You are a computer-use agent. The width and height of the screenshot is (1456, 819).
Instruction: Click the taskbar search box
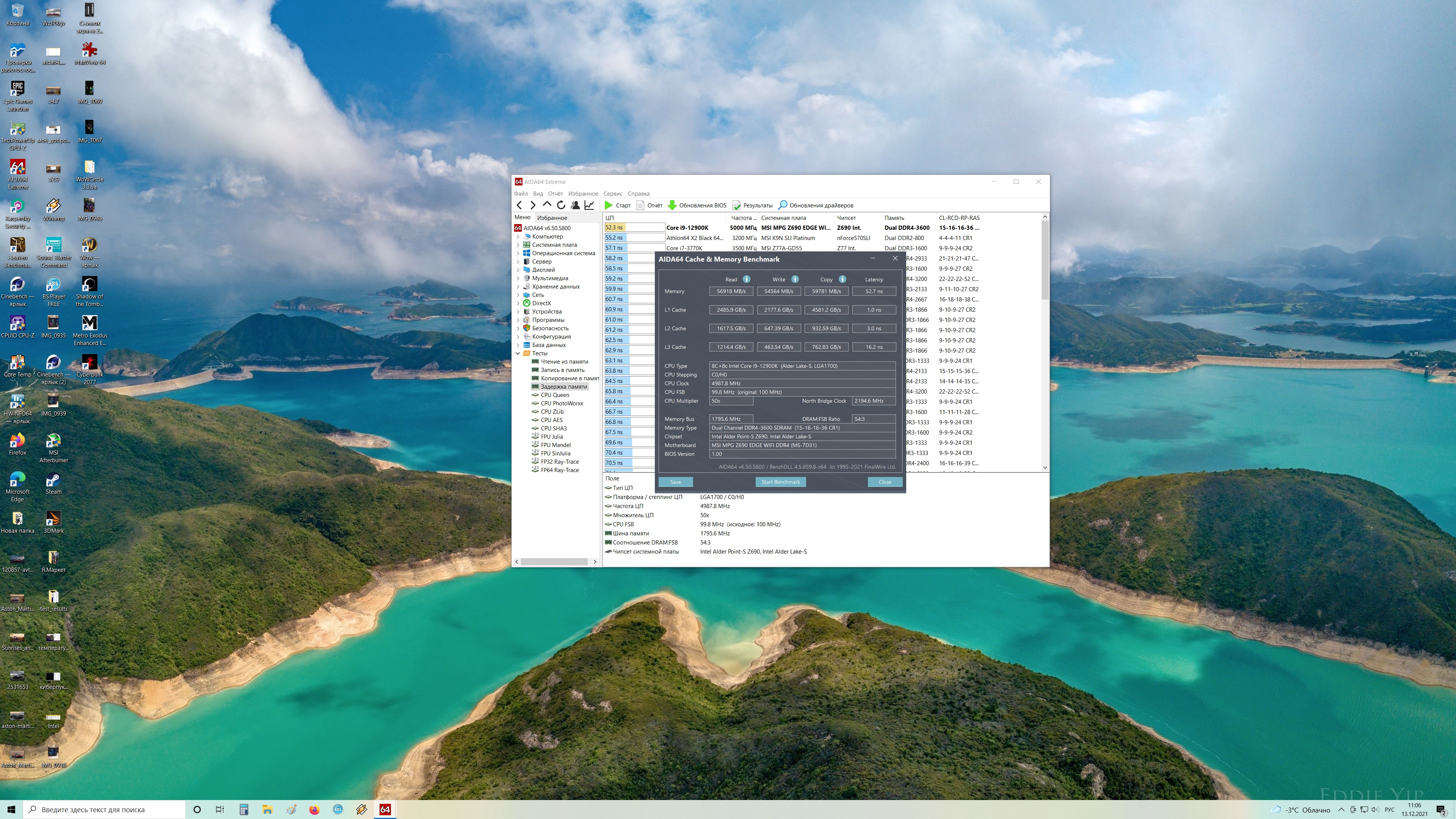point(105,810)
